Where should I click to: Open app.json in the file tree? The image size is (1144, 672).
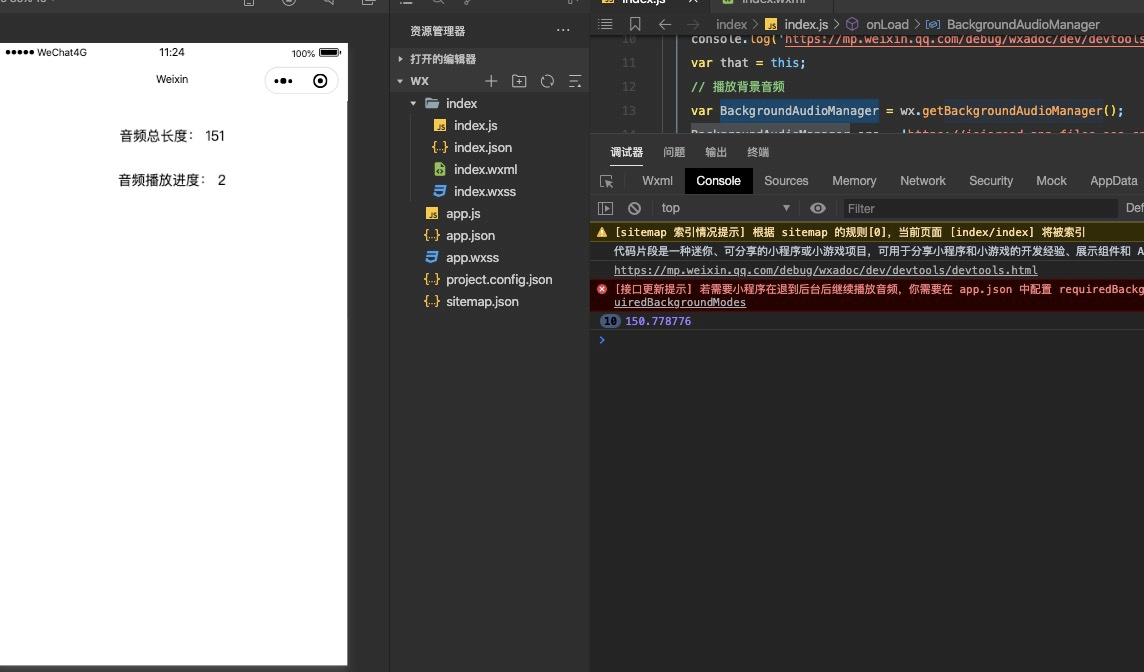pyautogui.click(x=470, y=236)
